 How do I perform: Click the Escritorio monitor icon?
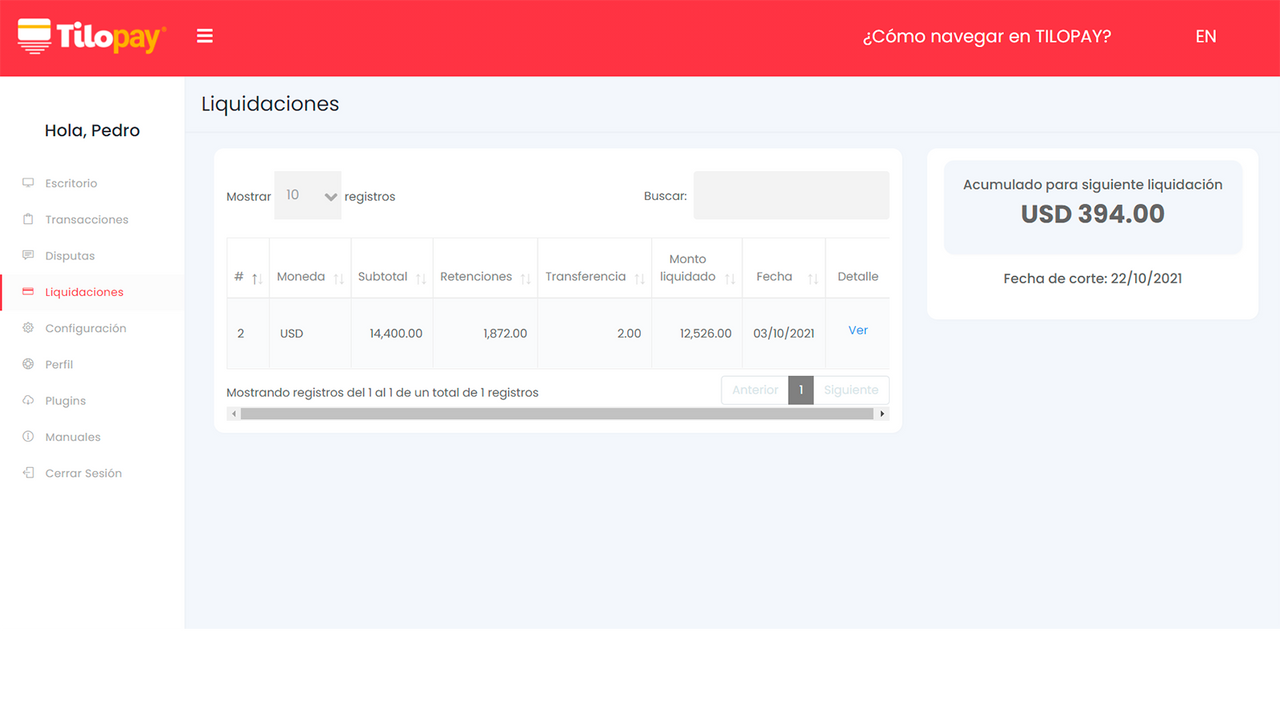coord(28,183)
